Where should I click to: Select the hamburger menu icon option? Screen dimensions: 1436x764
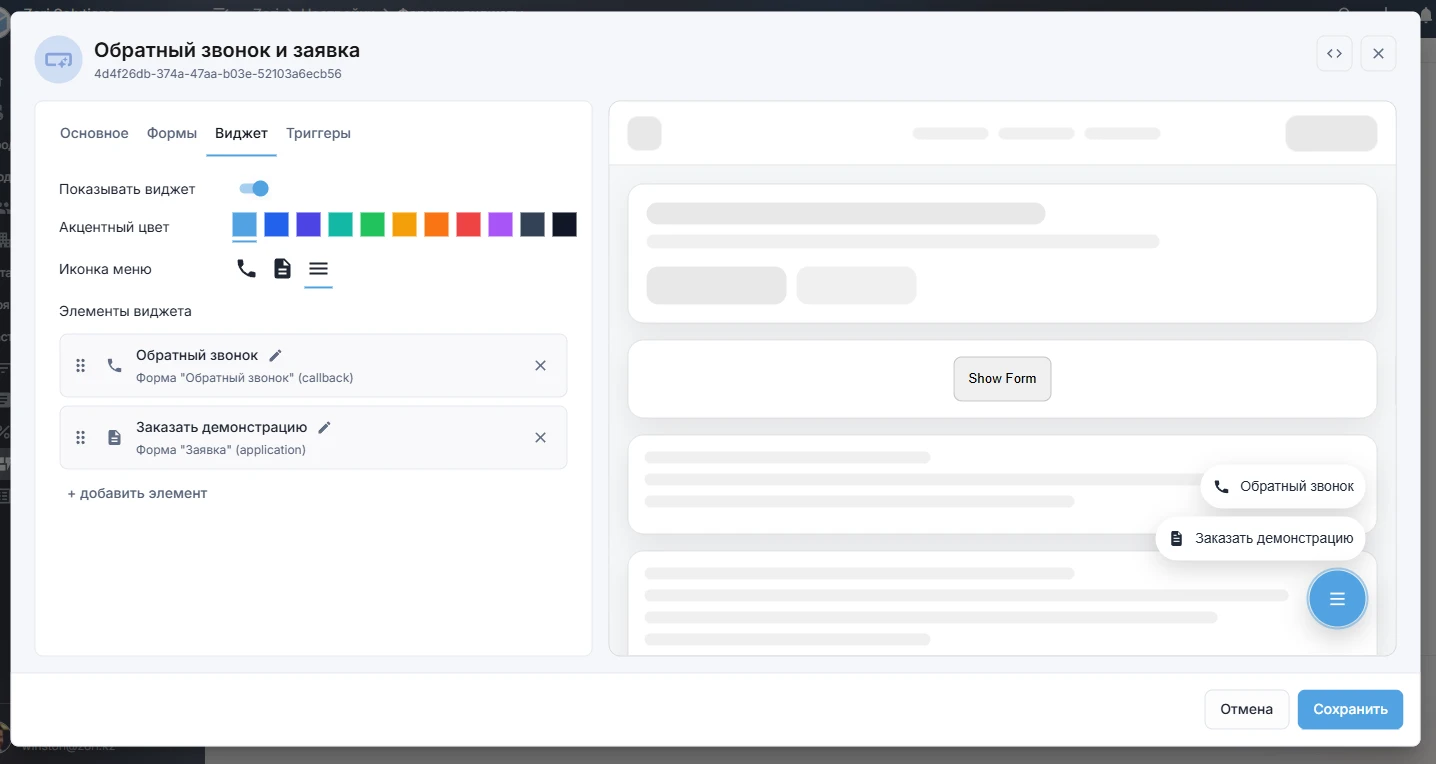point(318,269)
